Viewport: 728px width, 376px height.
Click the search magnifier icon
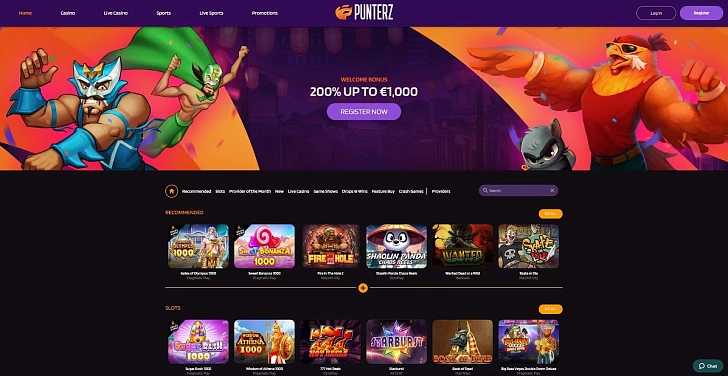coord(485,190)
